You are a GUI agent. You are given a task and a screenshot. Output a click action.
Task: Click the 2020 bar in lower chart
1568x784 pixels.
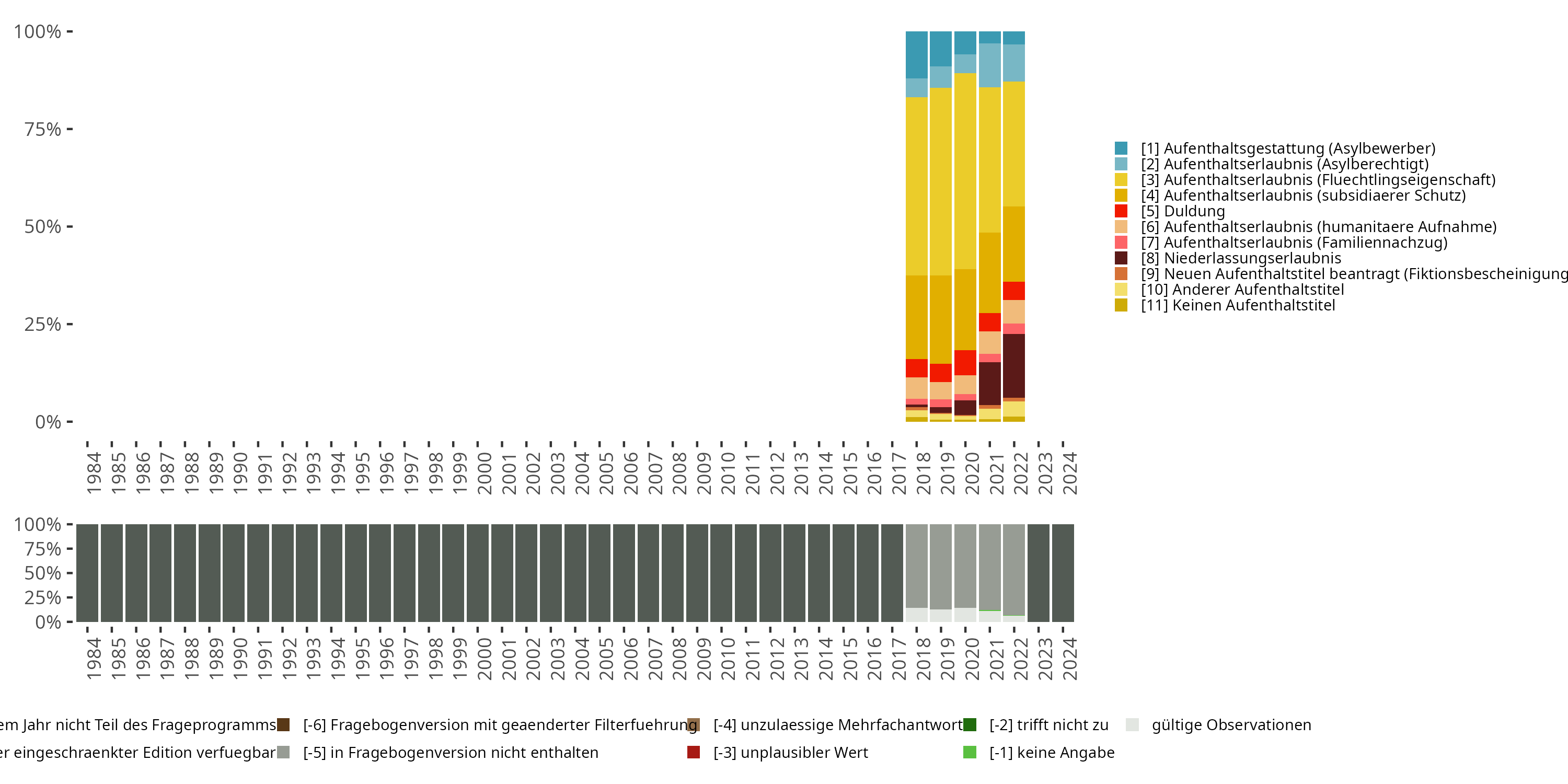tap(965, 572)
